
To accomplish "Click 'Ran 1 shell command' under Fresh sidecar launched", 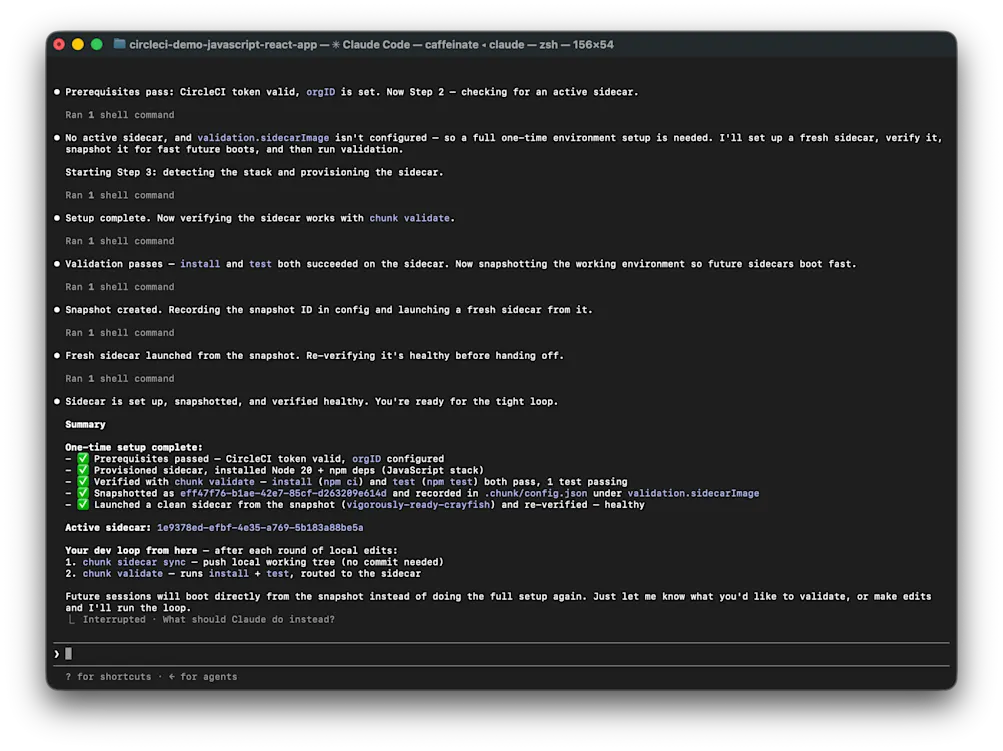I will coord(120,379).
